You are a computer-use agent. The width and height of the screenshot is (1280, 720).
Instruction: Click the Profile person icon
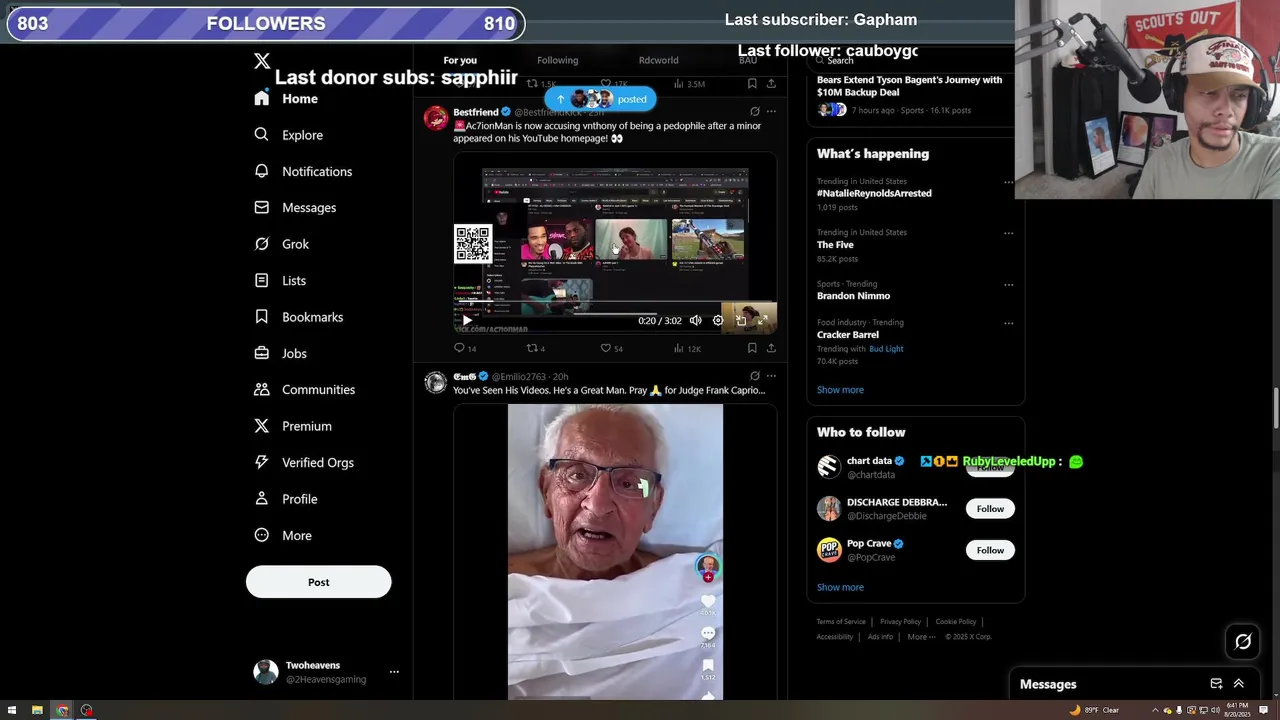click(261, 499)
